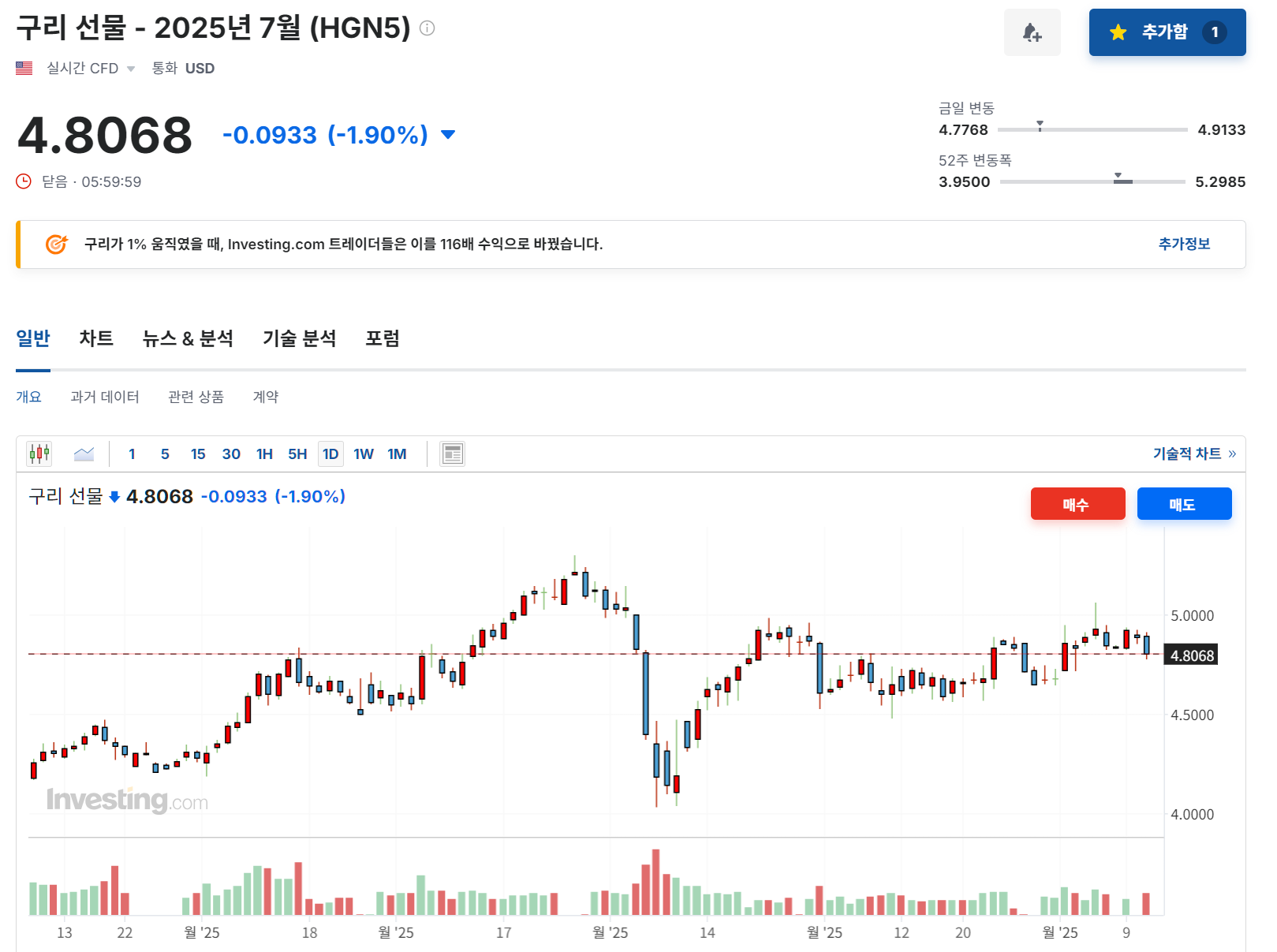
Task: Open the 뉴스 & 분석 tab
Action: coord(188,338)
